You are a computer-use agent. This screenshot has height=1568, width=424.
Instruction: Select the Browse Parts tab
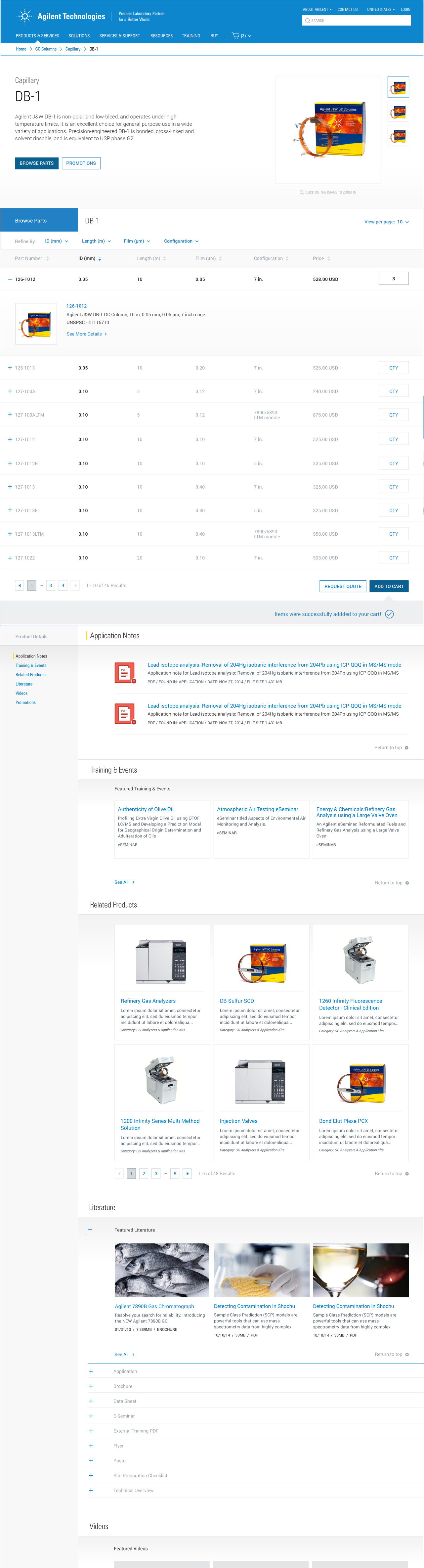pos(39,220)
